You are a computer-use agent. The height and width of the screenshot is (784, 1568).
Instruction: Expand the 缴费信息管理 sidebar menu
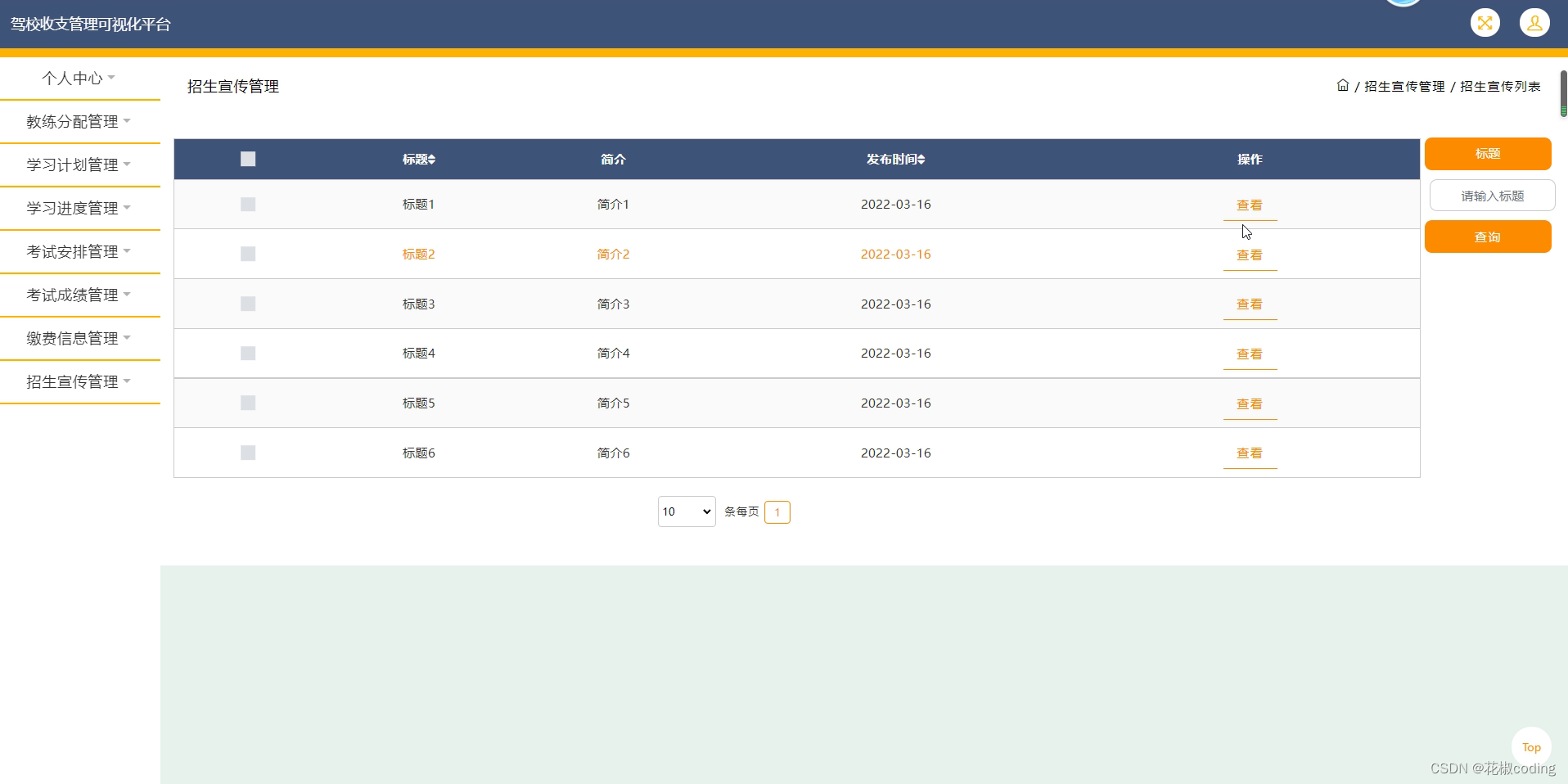[79, 338]
